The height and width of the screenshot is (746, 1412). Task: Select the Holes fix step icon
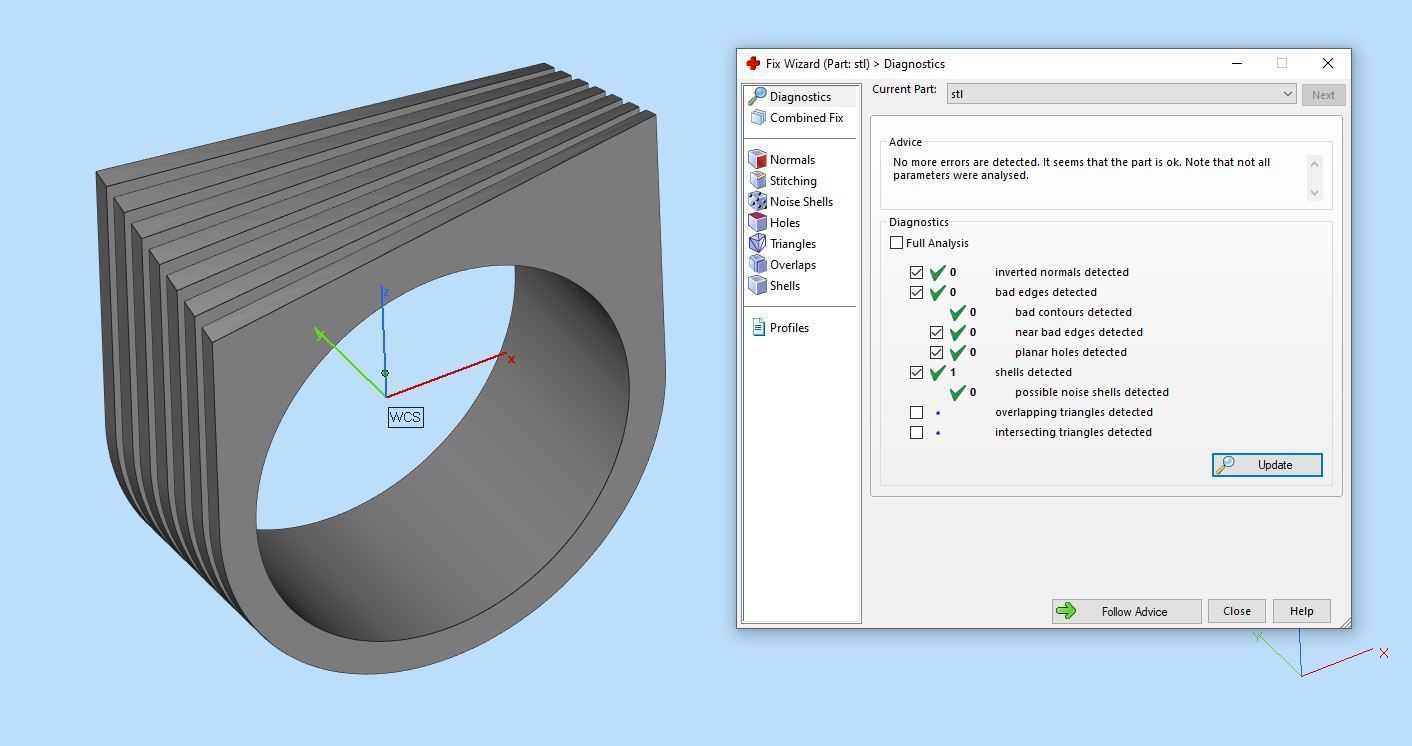pos(758,222)
